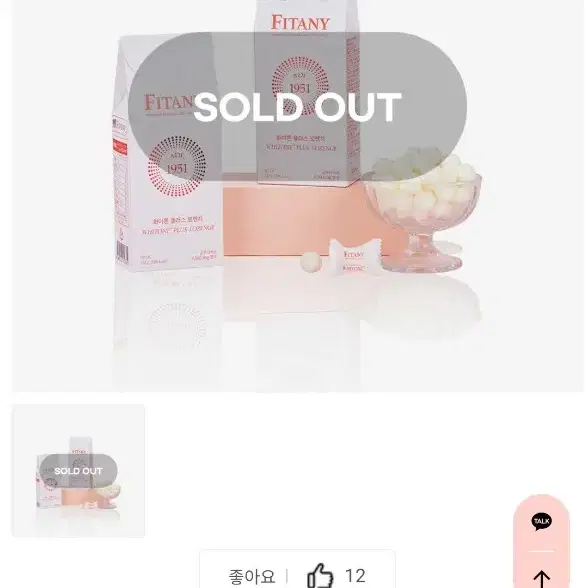Tap the 좋아요 label

(252, 576)
